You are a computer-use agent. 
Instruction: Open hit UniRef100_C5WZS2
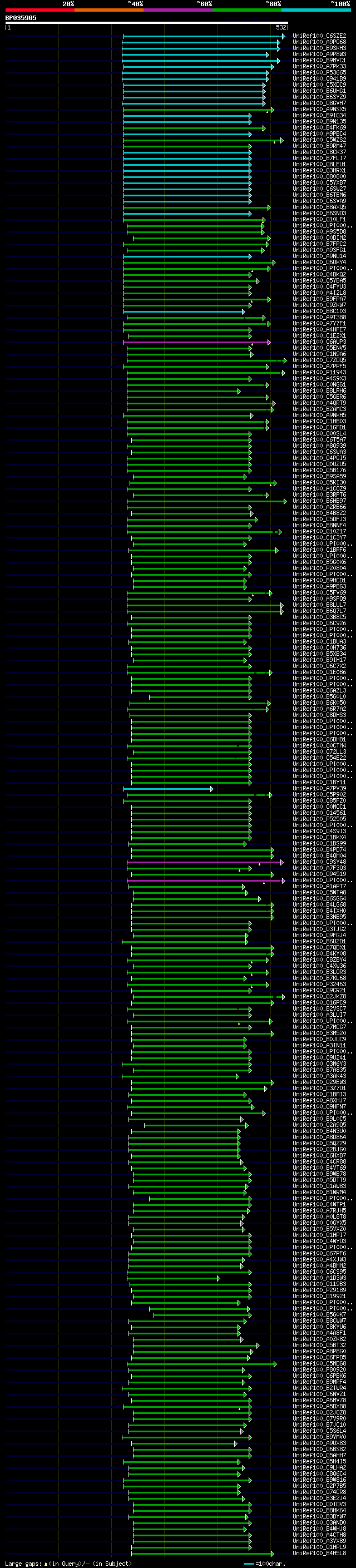[319, 140]
